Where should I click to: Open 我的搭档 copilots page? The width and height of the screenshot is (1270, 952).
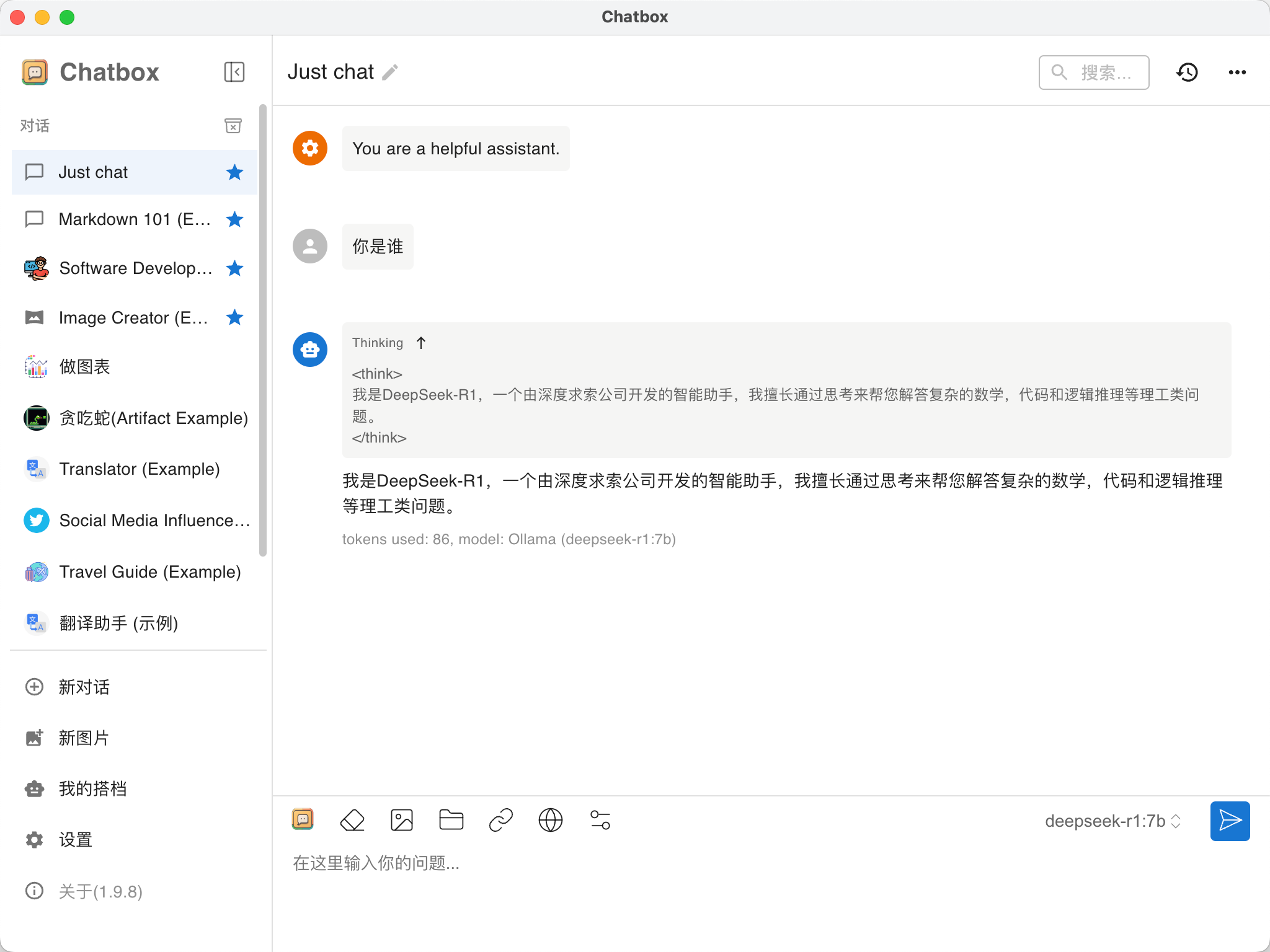[x=134, y=788]
